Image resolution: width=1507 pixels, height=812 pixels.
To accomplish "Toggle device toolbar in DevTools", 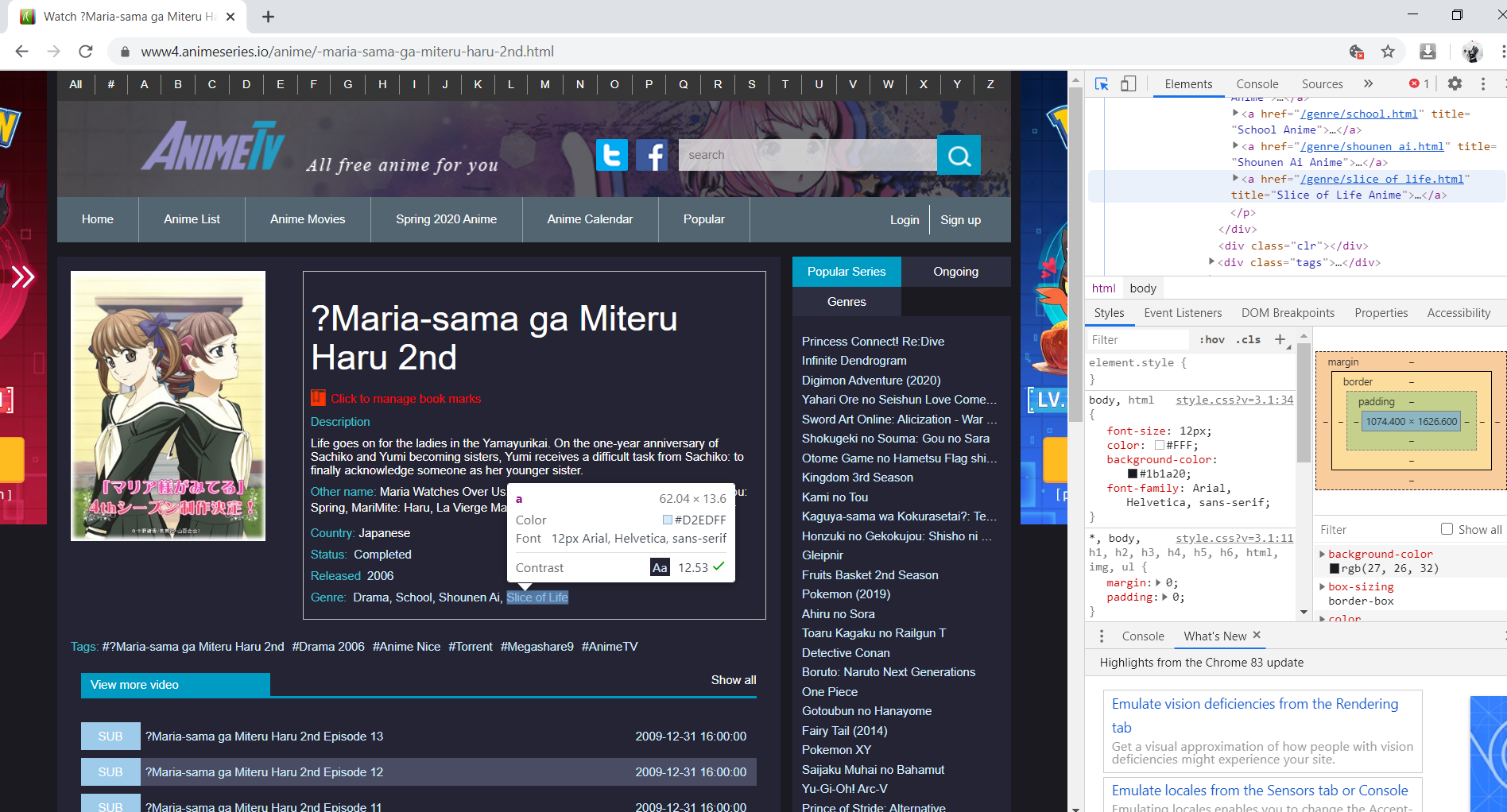I will [x=1129, y=84].
